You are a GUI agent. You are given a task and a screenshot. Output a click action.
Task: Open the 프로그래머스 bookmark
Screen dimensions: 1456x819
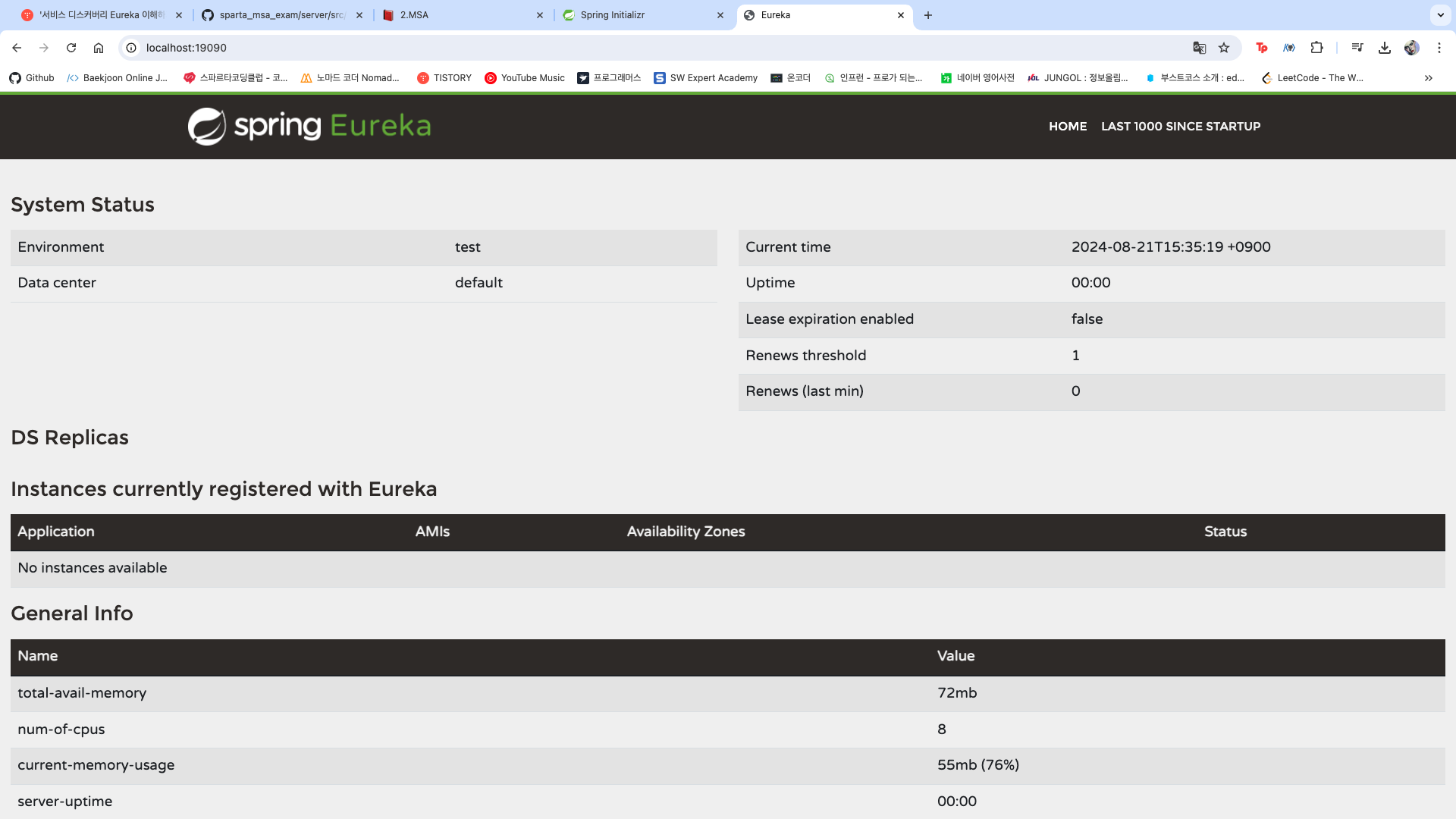(609, 78)
